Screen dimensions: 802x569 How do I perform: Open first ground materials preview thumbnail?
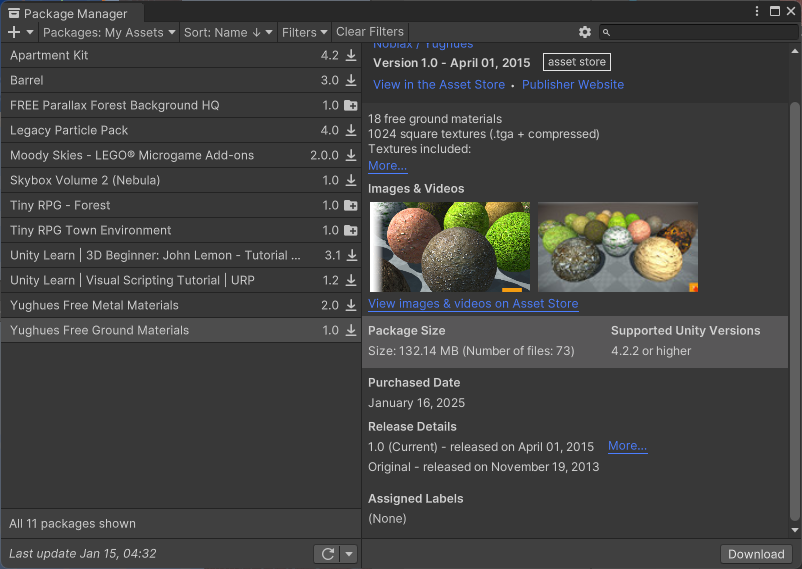tap(450, 247)
